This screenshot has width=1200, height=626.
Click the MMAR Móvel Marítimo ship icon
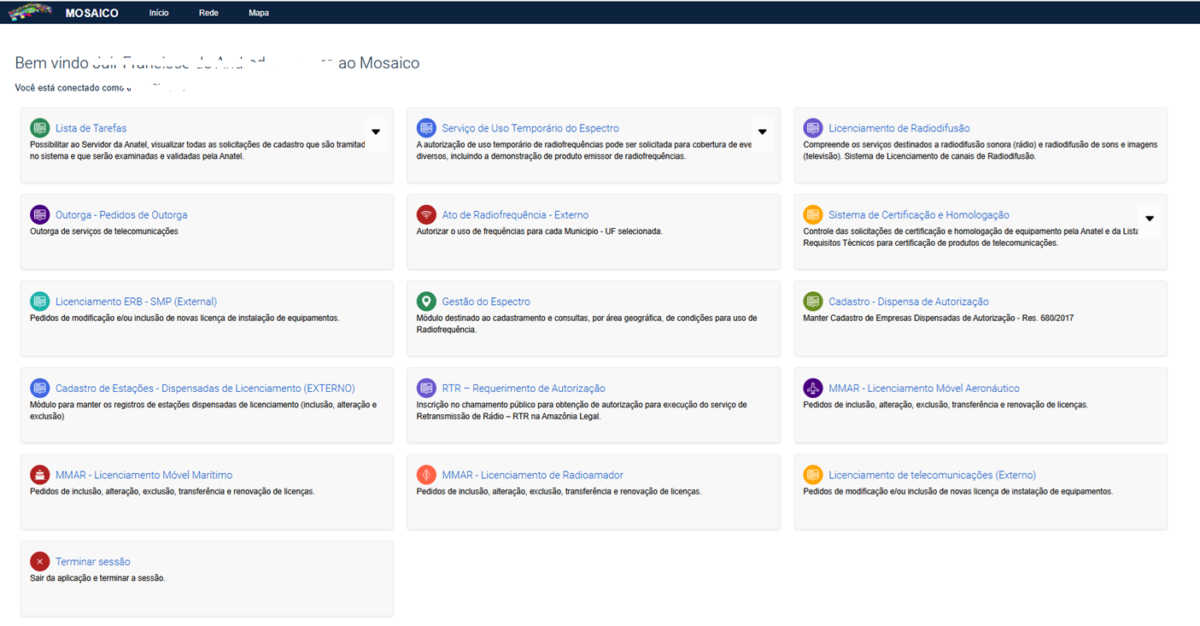click(x=39, y=475)
